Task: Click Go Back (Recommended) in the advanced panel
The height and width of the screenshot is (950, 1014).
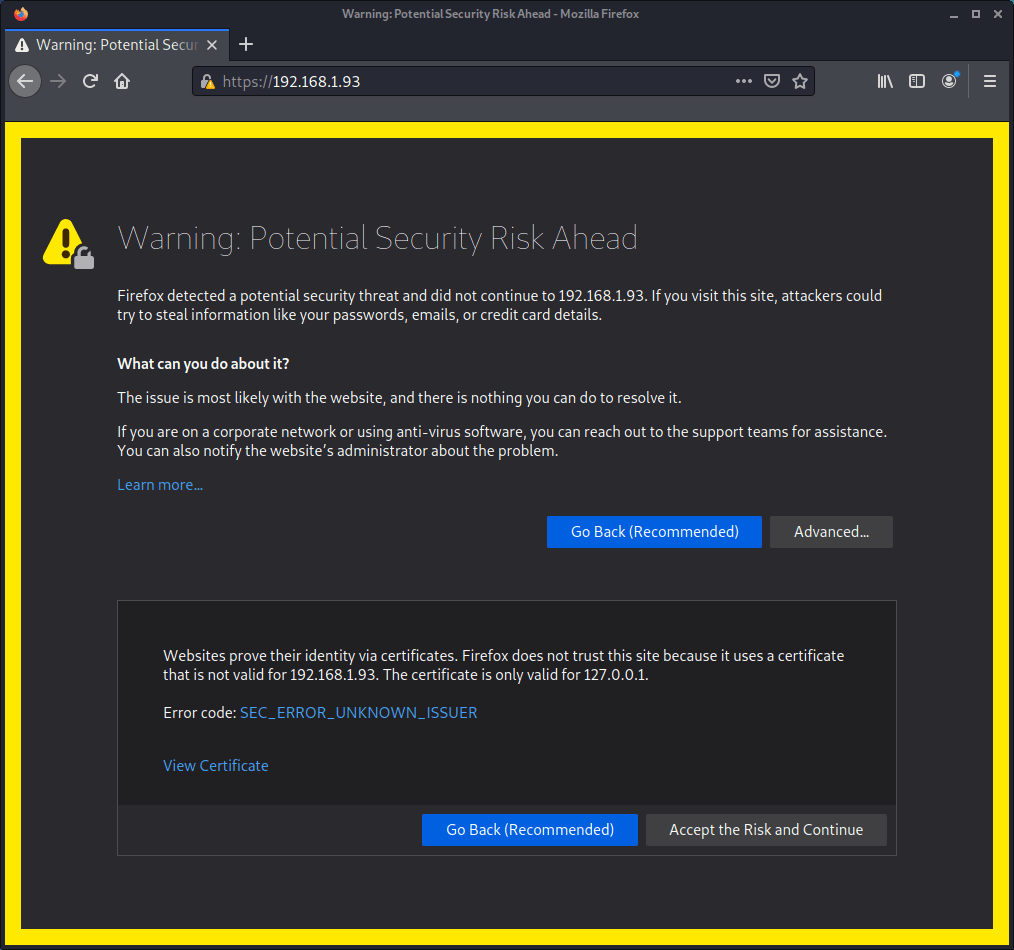Action: click(x=530, y=830)
